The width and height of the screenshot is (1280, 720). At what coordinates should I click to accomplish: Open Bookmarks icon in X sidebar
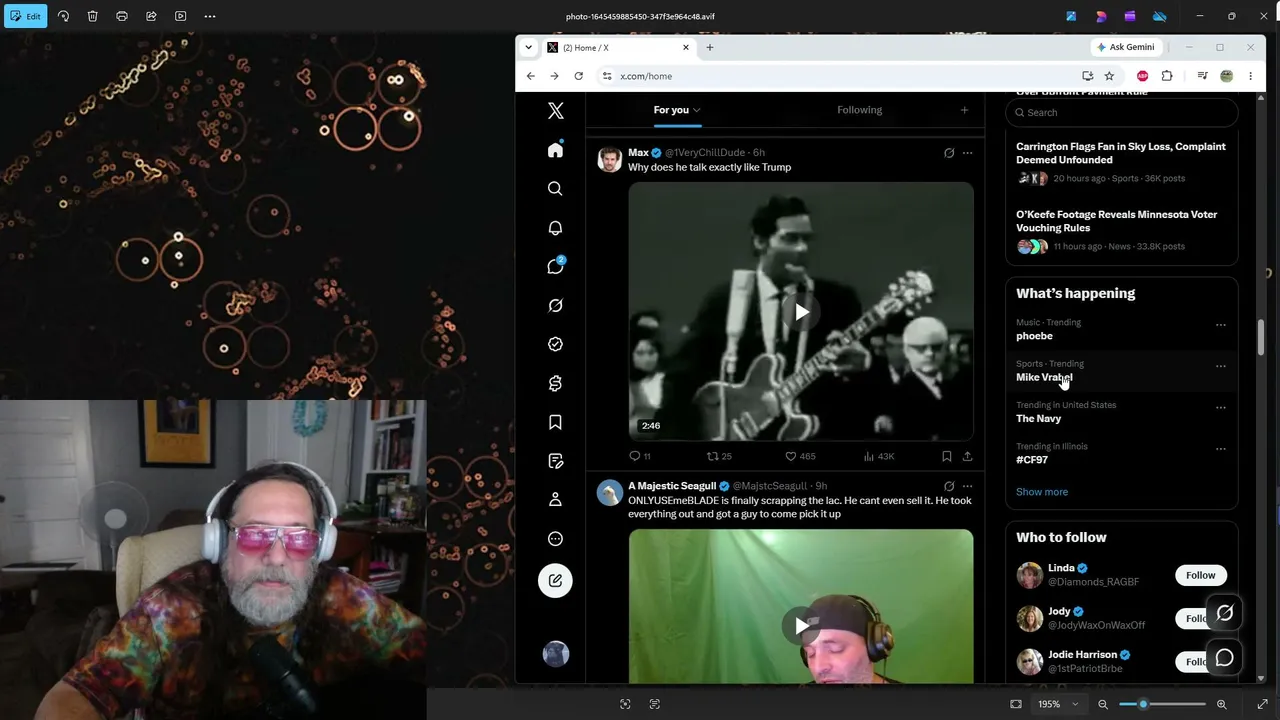click(556, 422)
